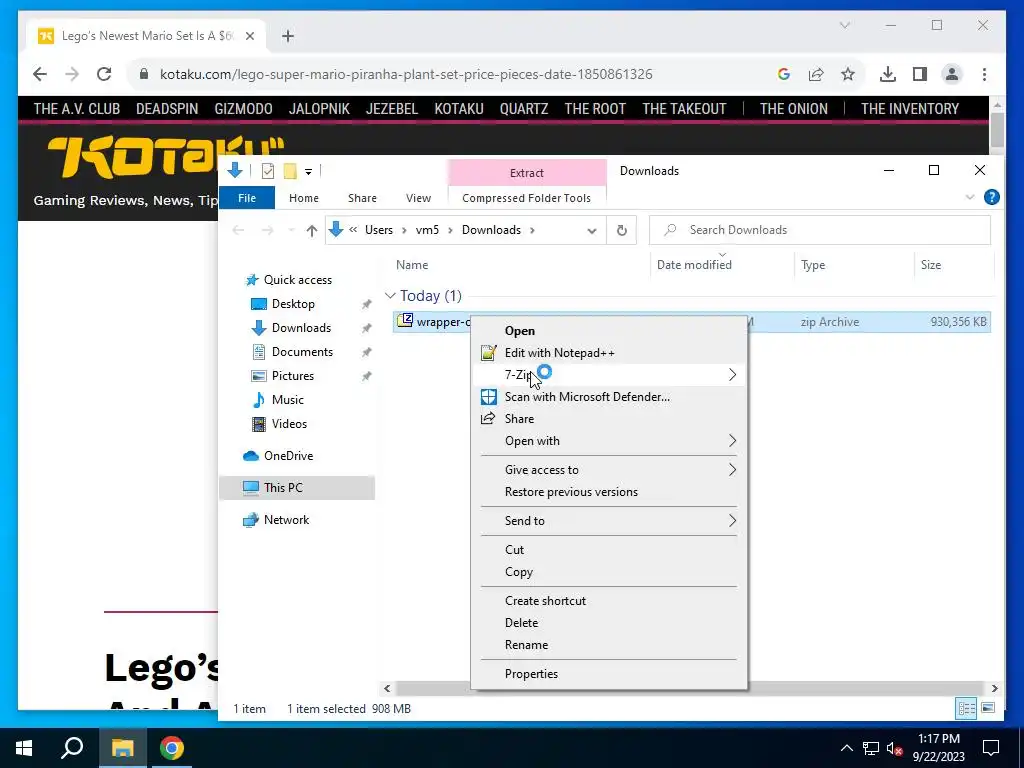Click the Chrome forward arrow
This screenshot has width=1024, height=768.
tap(72, 74)
